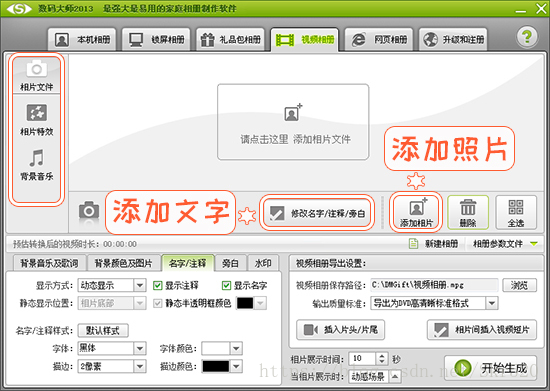Close the 数码大师 window

point(541,9)
